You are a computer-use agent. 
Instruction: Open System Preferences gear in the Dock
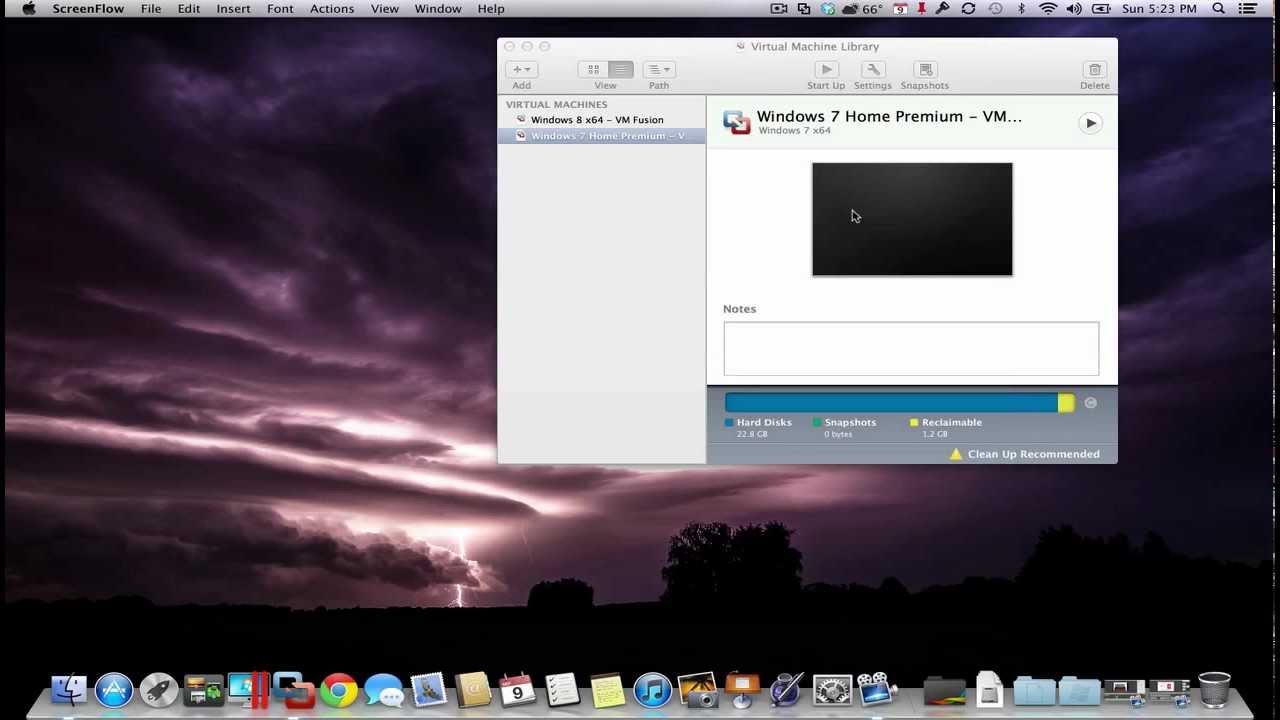click(832, 690)
